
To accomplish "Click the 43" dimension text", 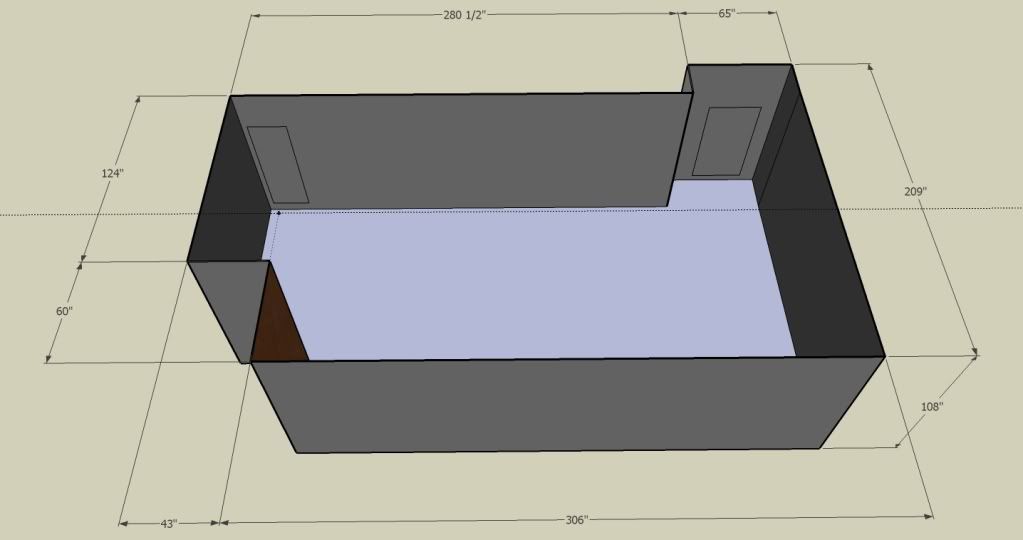I will (x=168, y=524).
